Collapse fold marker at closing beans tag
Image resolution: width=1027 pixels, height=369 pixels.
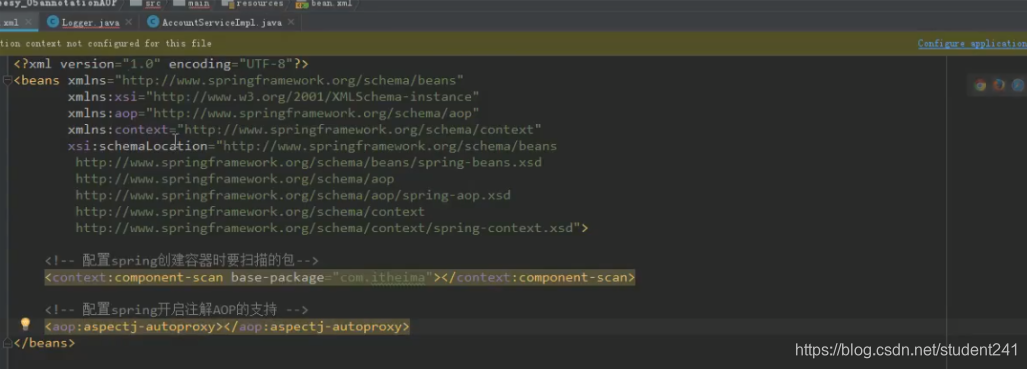(x=7, y=342)
